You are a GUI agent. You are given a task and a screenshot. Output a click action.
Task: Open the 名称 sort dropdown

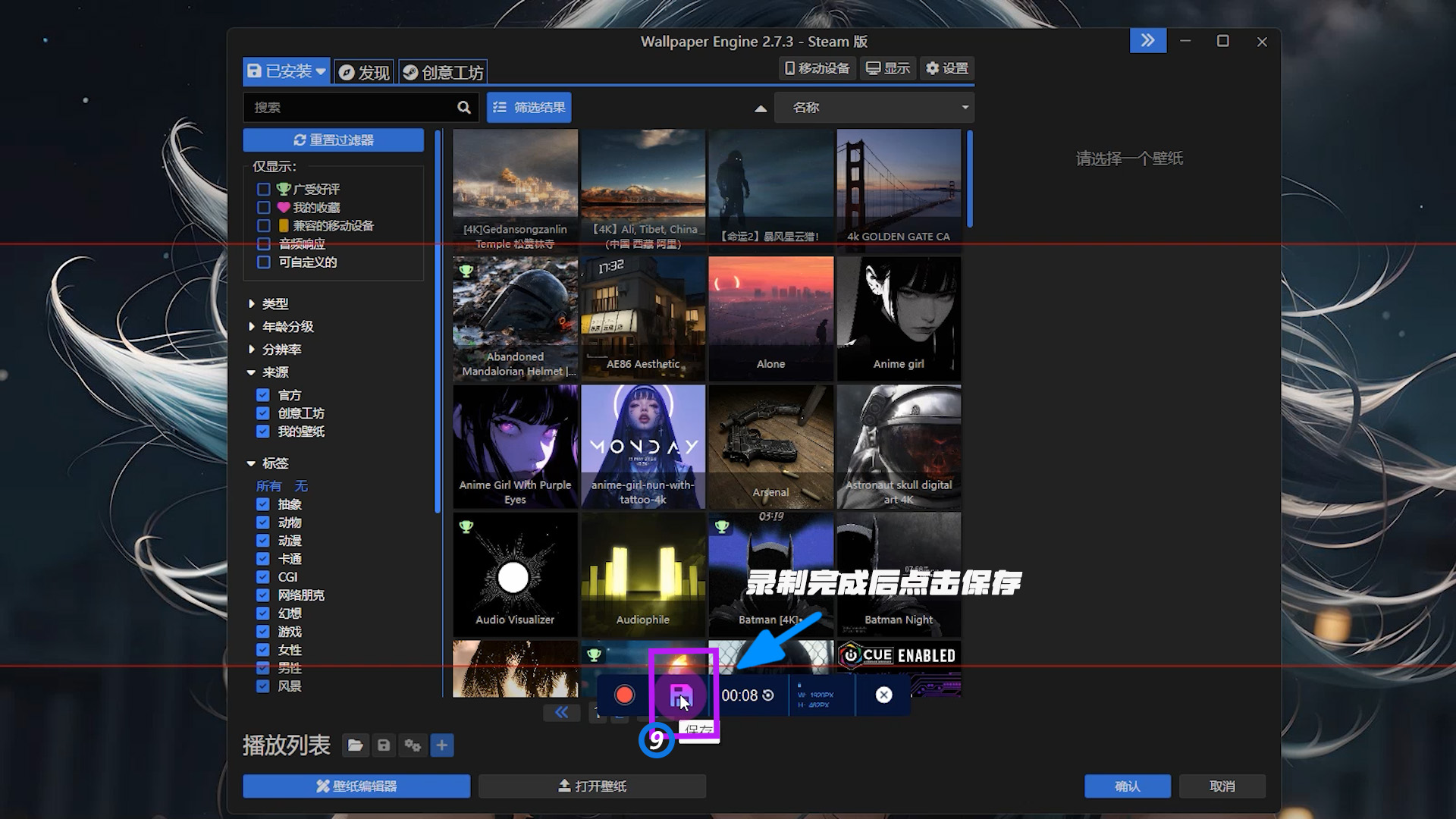874,108
